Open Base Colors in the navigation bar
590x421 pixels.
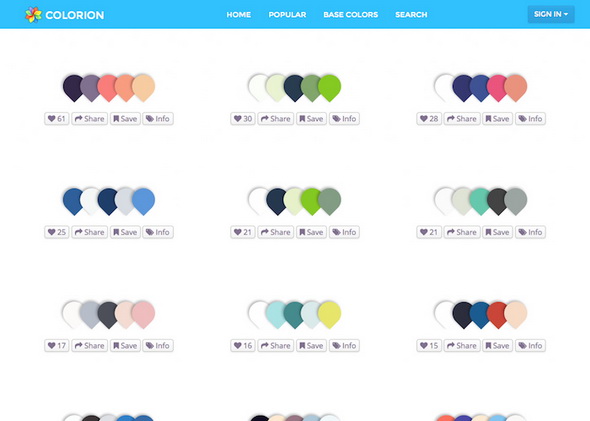[351, 15]
